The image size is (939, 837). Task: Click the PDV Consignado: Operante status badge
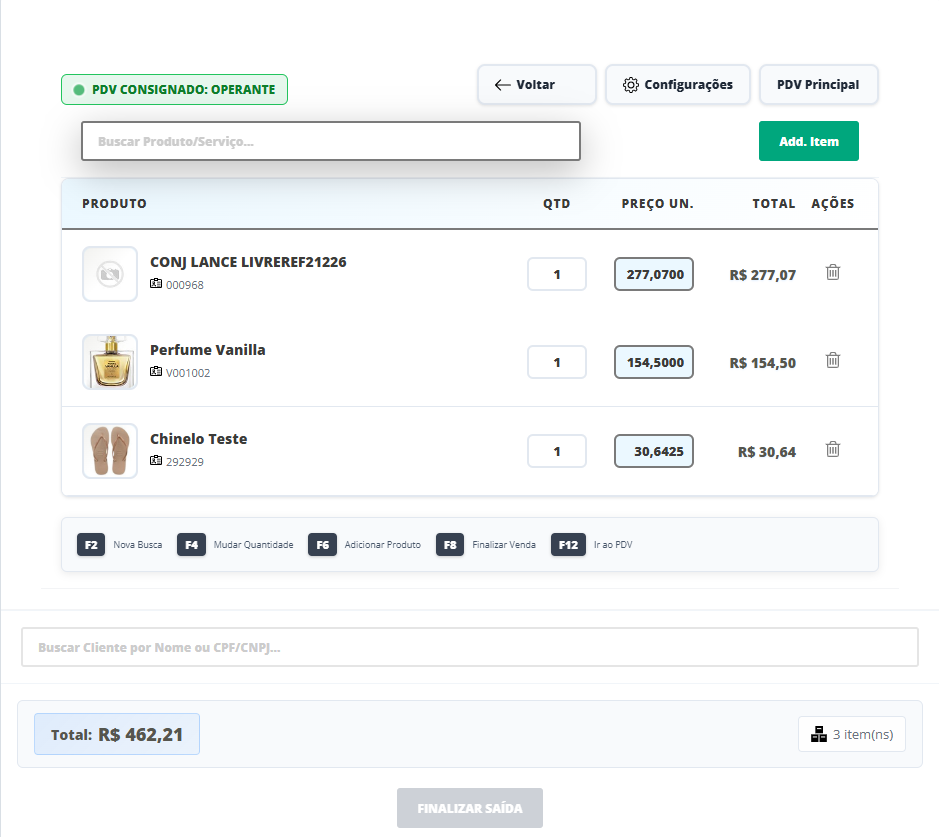click(174, 90)
